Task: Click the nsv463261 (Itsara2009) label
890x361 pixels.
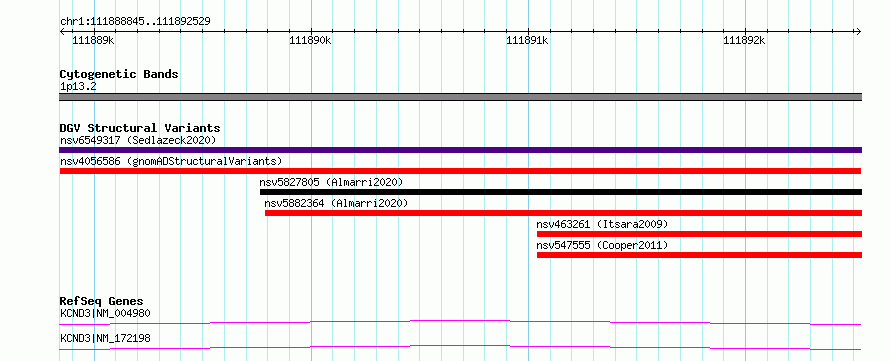Action: [602, 224]
